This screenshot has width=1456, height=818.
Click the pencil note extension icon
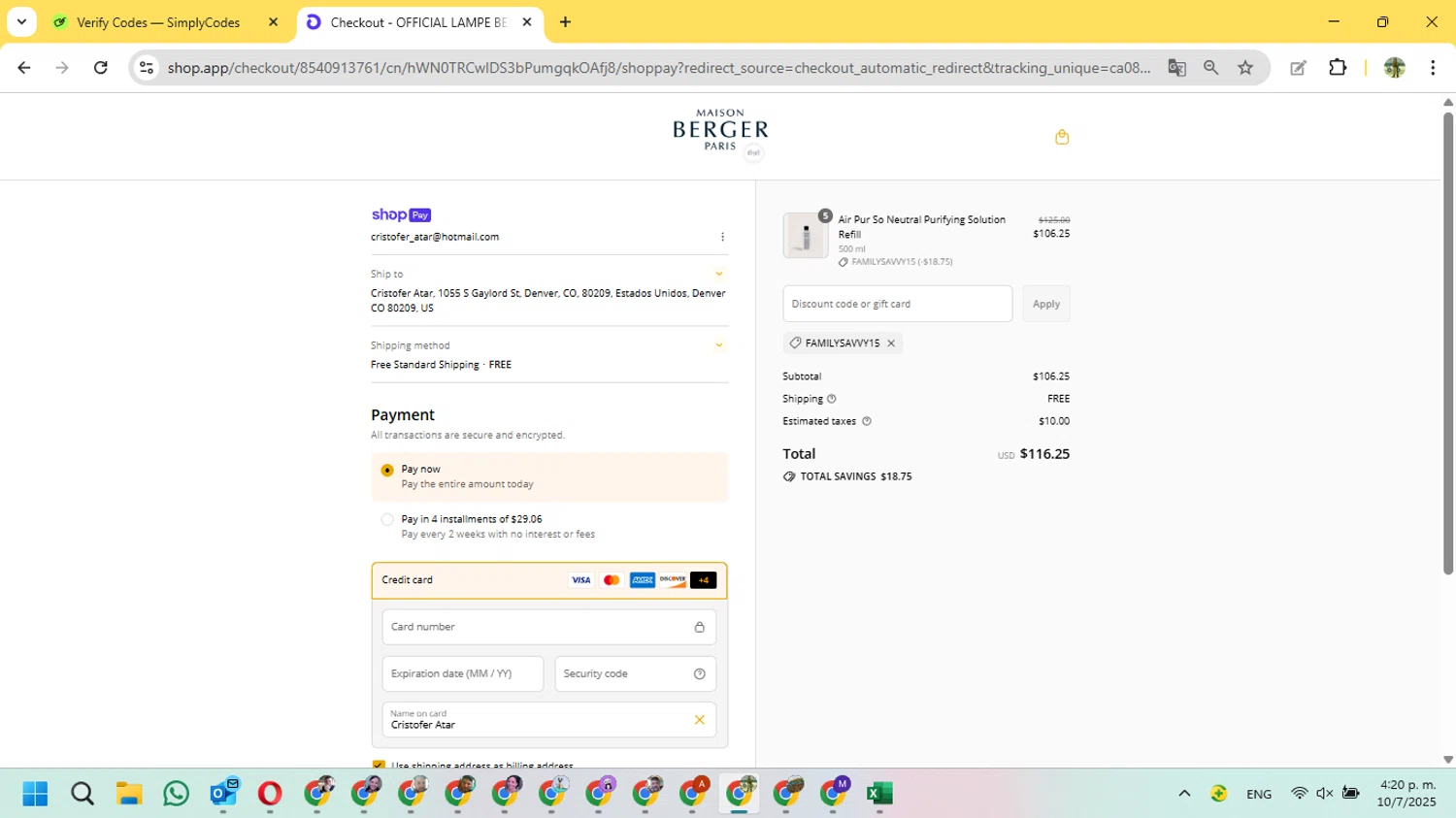pyautogui.click(x=1298, y=68)
